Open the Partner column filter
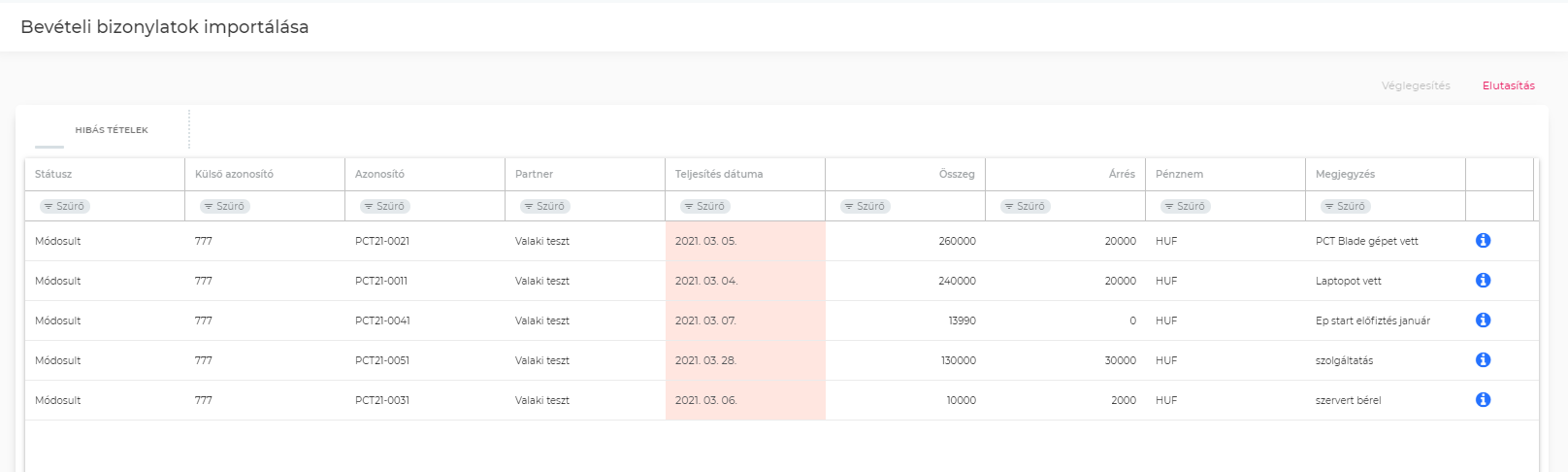This screenshot has height=472, width=1568. pos(544,206)
